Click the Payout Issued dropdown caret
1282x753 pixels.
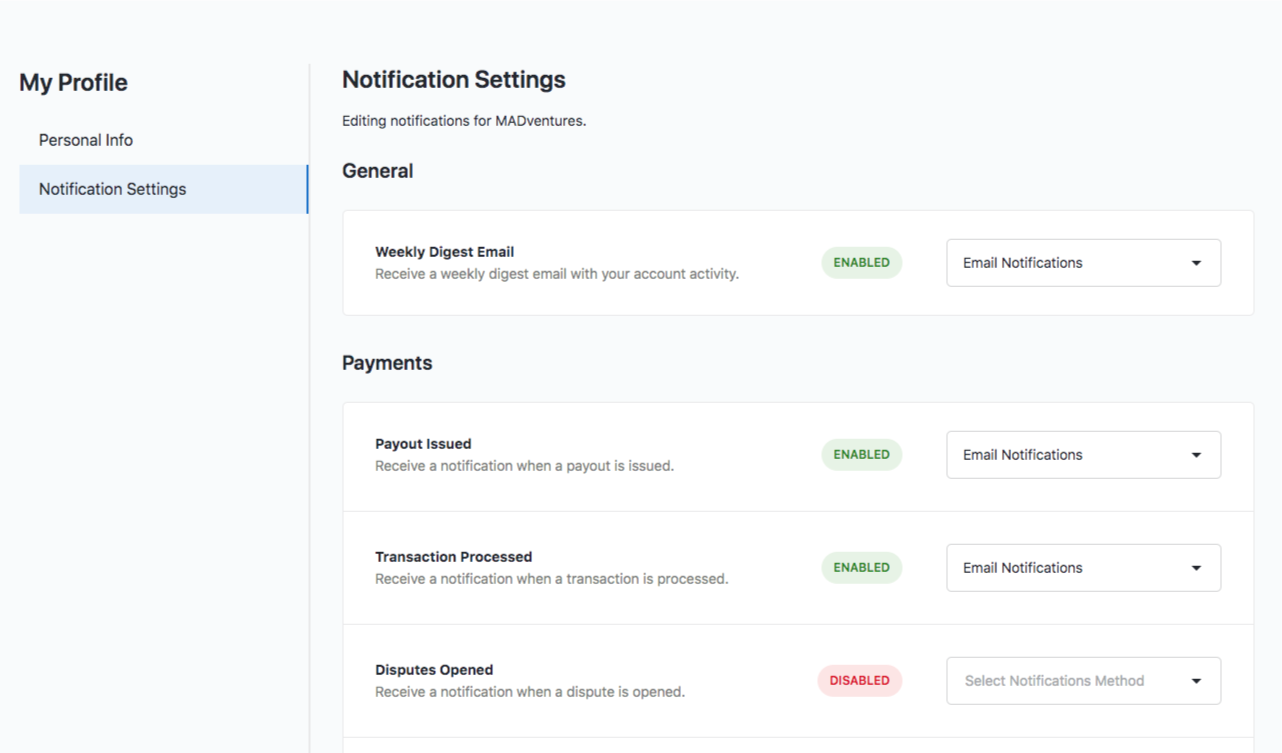[1196, 455]
